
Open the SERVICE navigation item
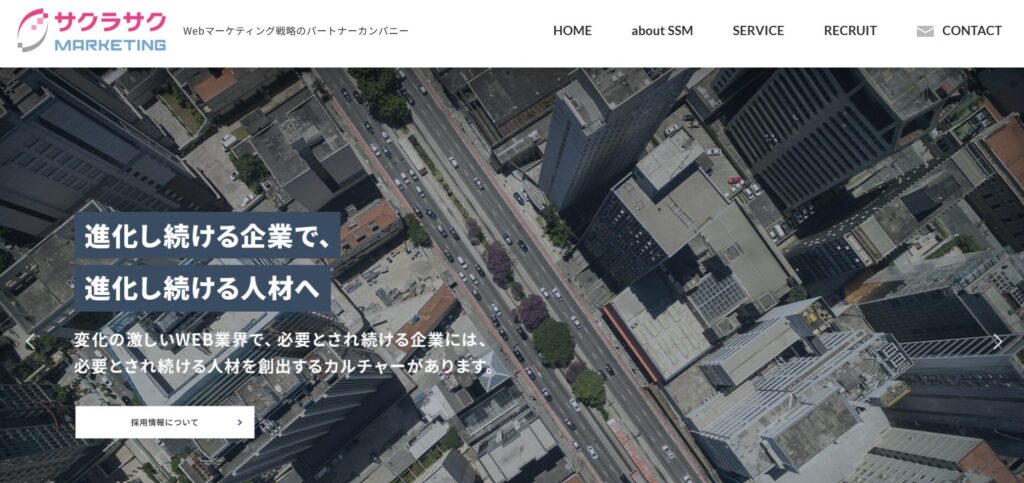(758, 31)
